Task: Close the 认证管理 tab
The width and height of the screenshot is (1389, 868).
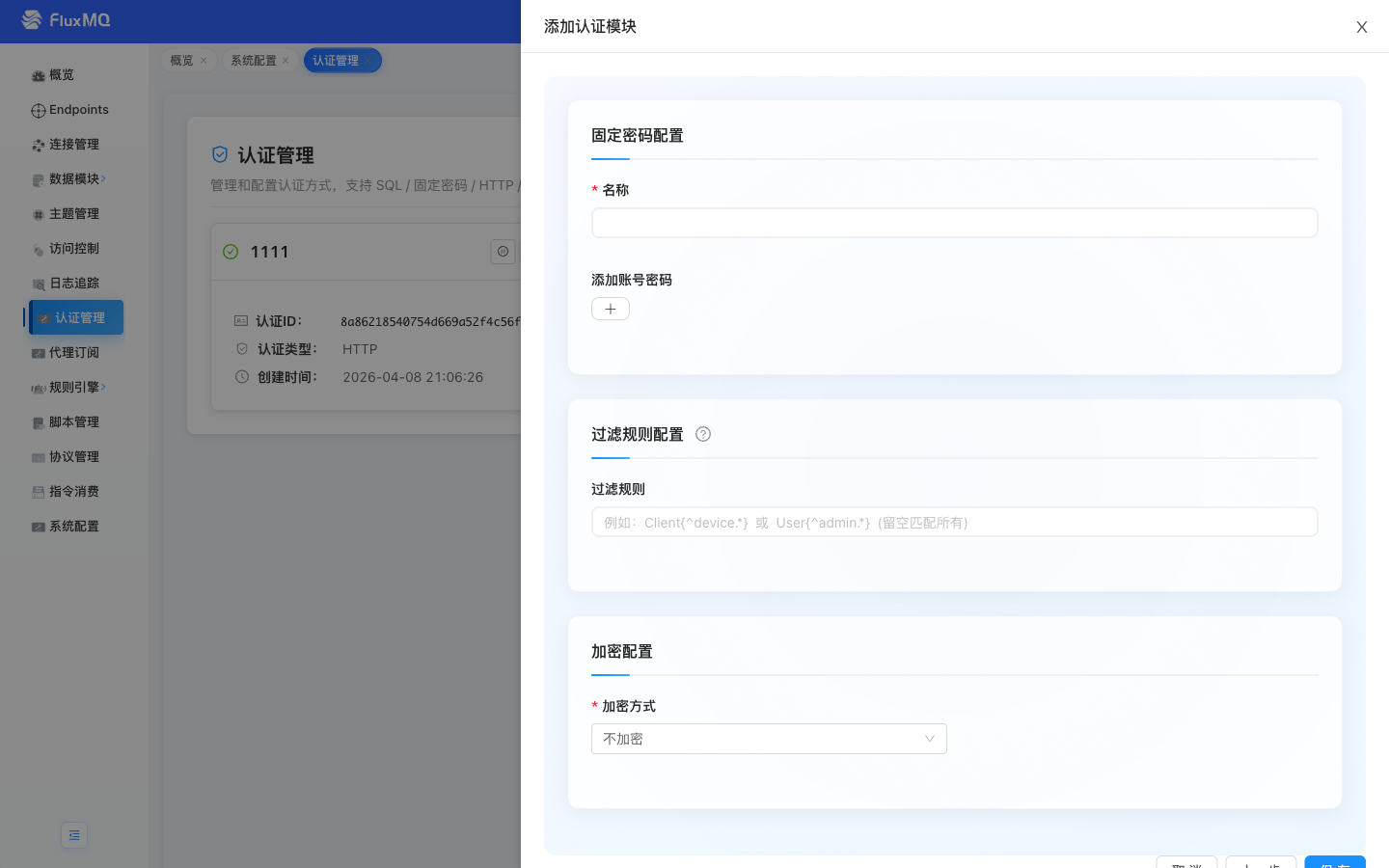Action: (x=368, y=61)
